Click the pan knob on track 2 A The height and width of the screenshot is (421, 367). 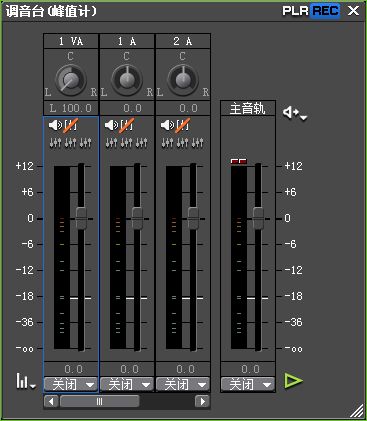click(x=182, y=80)
